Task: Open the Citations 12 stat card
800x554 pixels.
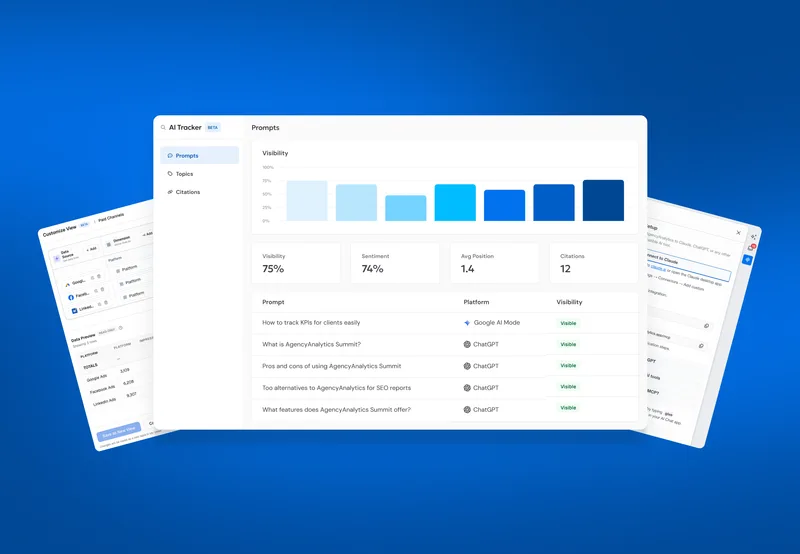Action: tap(594, 263)
